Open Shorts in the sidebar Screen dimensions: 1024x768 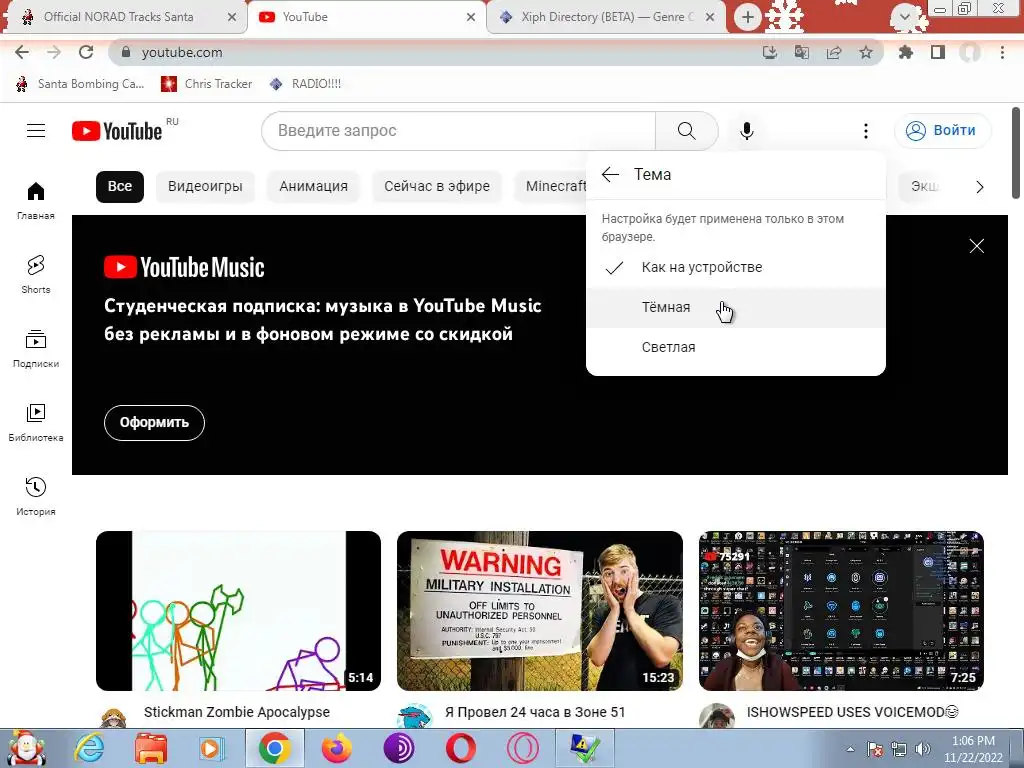tap(36, 274)
